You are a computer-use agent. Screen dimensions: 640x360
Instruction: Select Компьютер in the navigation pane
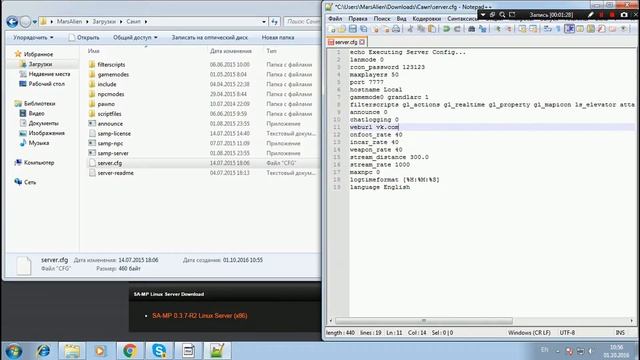[x=35, y=162]
